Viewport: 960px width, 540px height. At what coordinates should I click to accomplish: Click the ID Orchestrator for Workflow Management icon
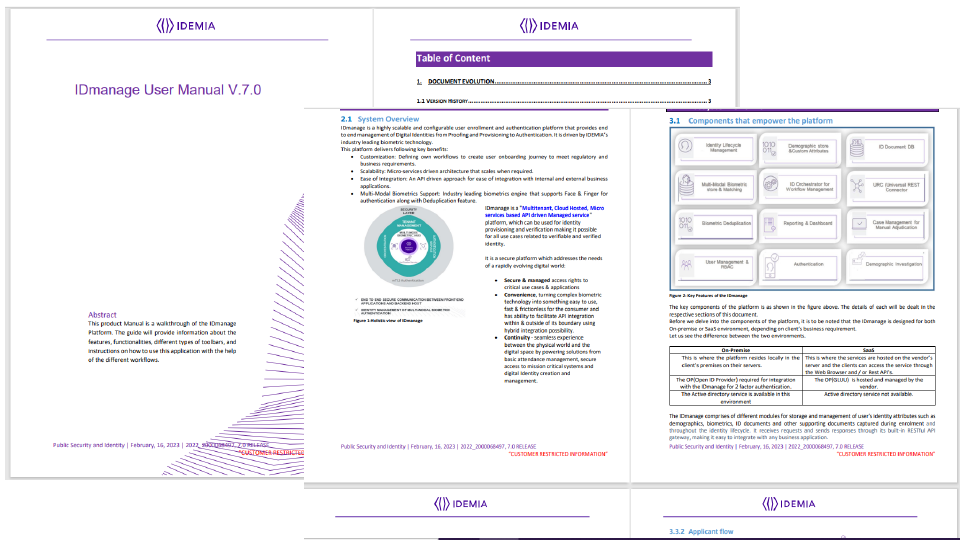pyautogui.click(x=771, y=184)
